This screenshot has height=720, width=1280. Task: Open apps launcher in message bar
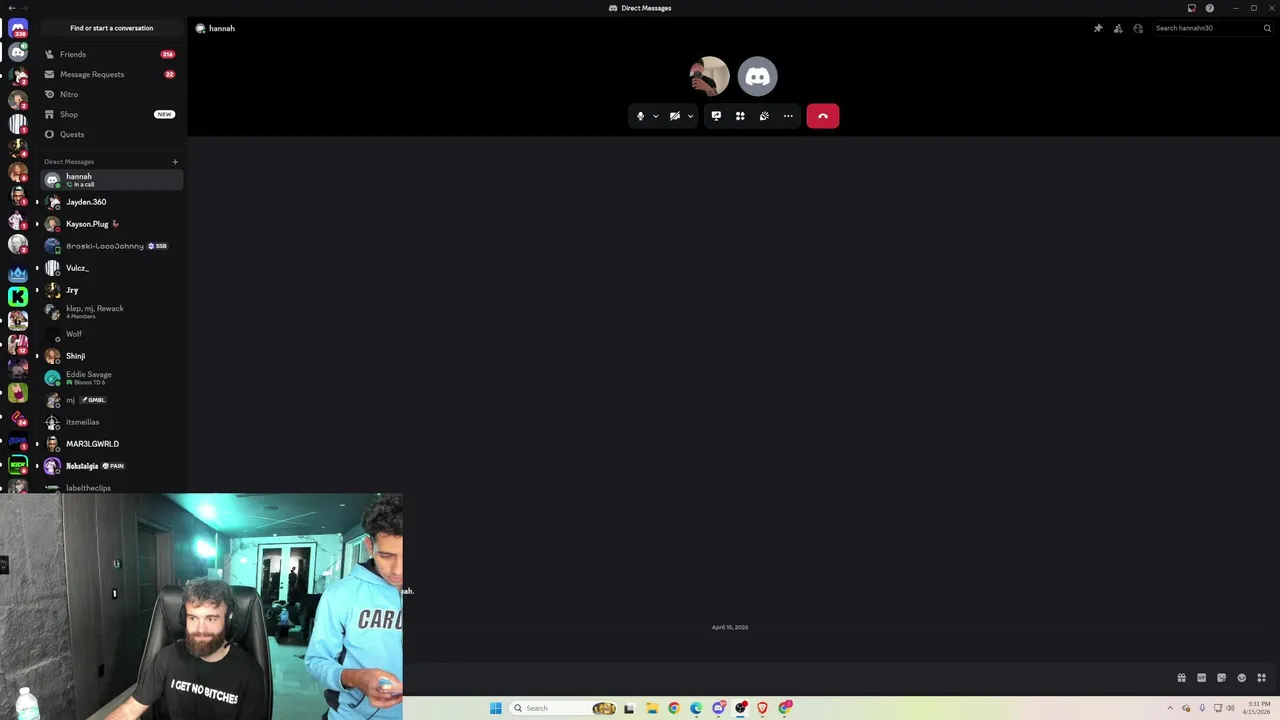tap(1261, 678)
